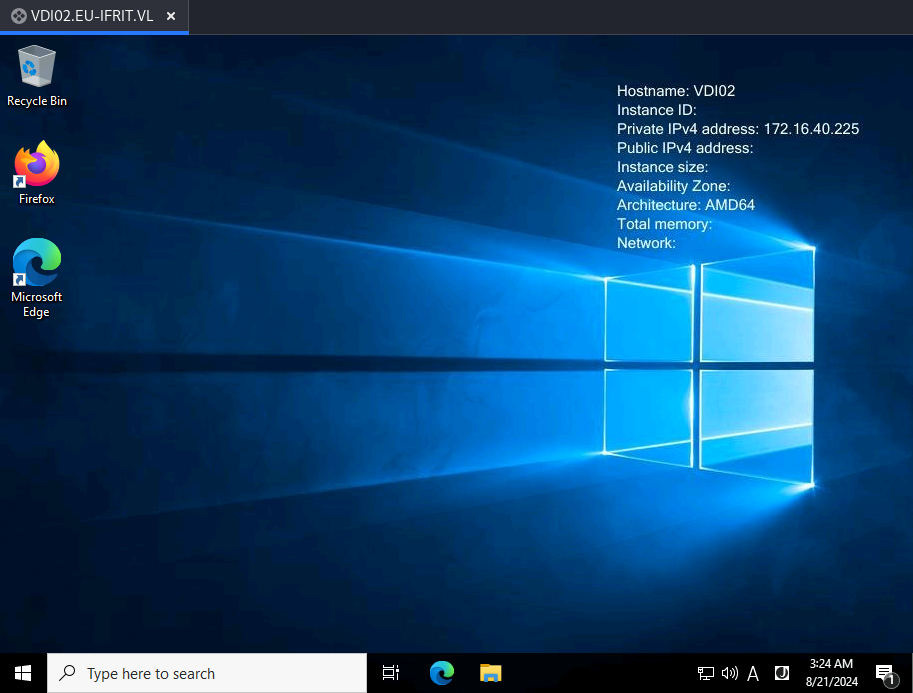Open the Action Center notifications icon
This screenshot has width=913, height=693.
(885, 674)
